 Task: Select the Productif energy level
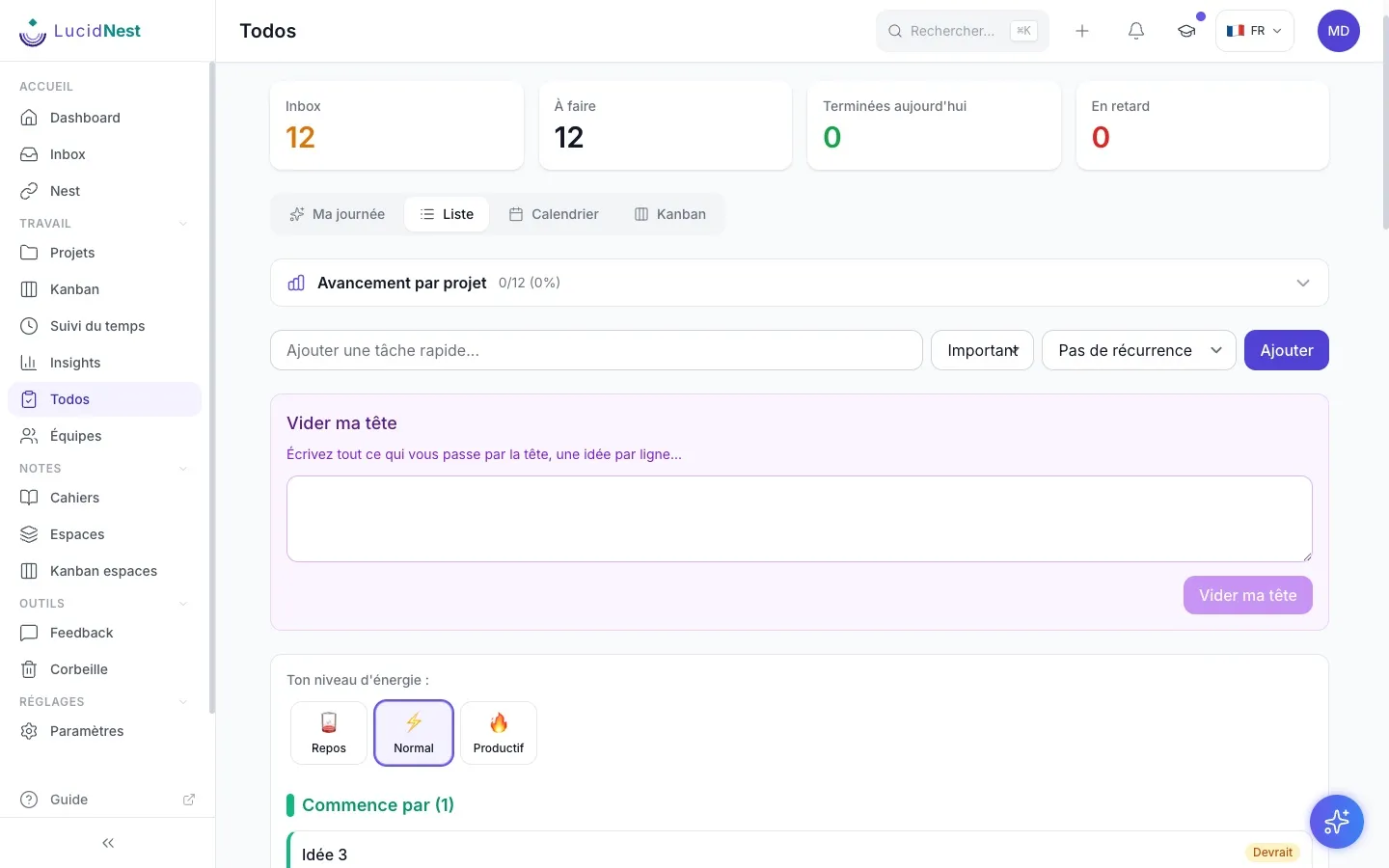tap(499, 733)
